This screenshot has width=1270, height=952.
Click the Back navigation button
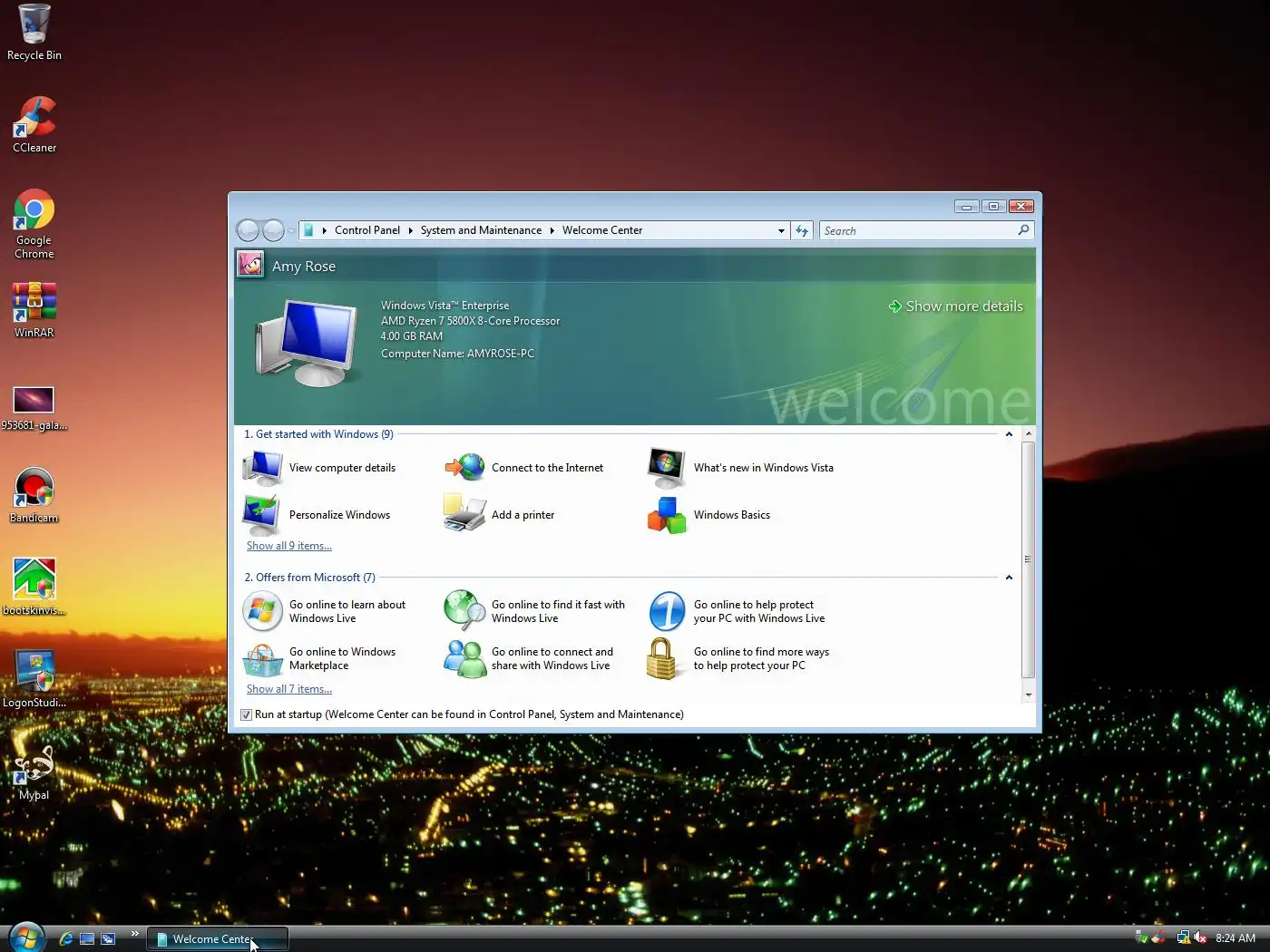coord(248,230)
